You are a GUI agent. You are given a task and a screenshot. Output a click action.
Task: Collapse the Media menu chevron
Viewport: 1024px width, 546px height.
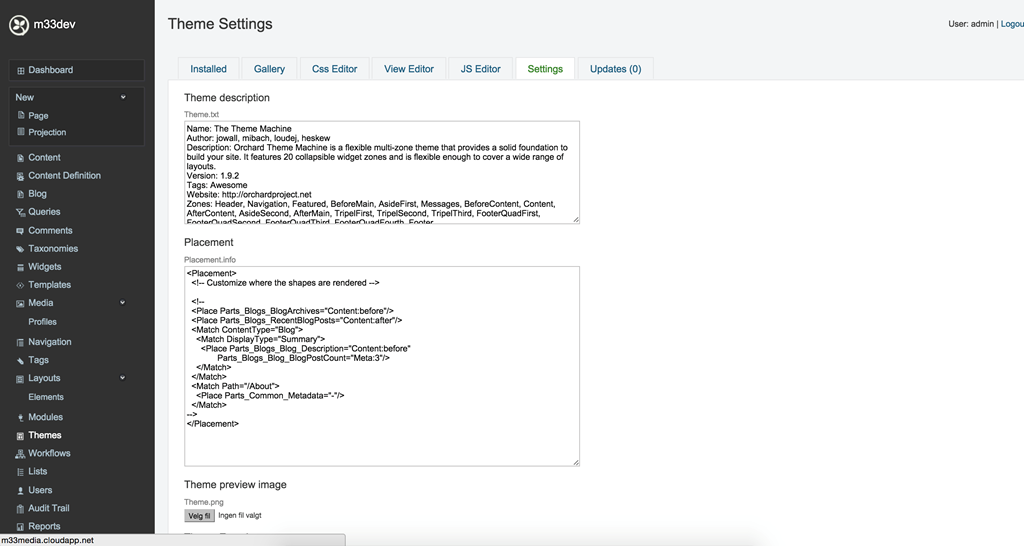point(123,303)
